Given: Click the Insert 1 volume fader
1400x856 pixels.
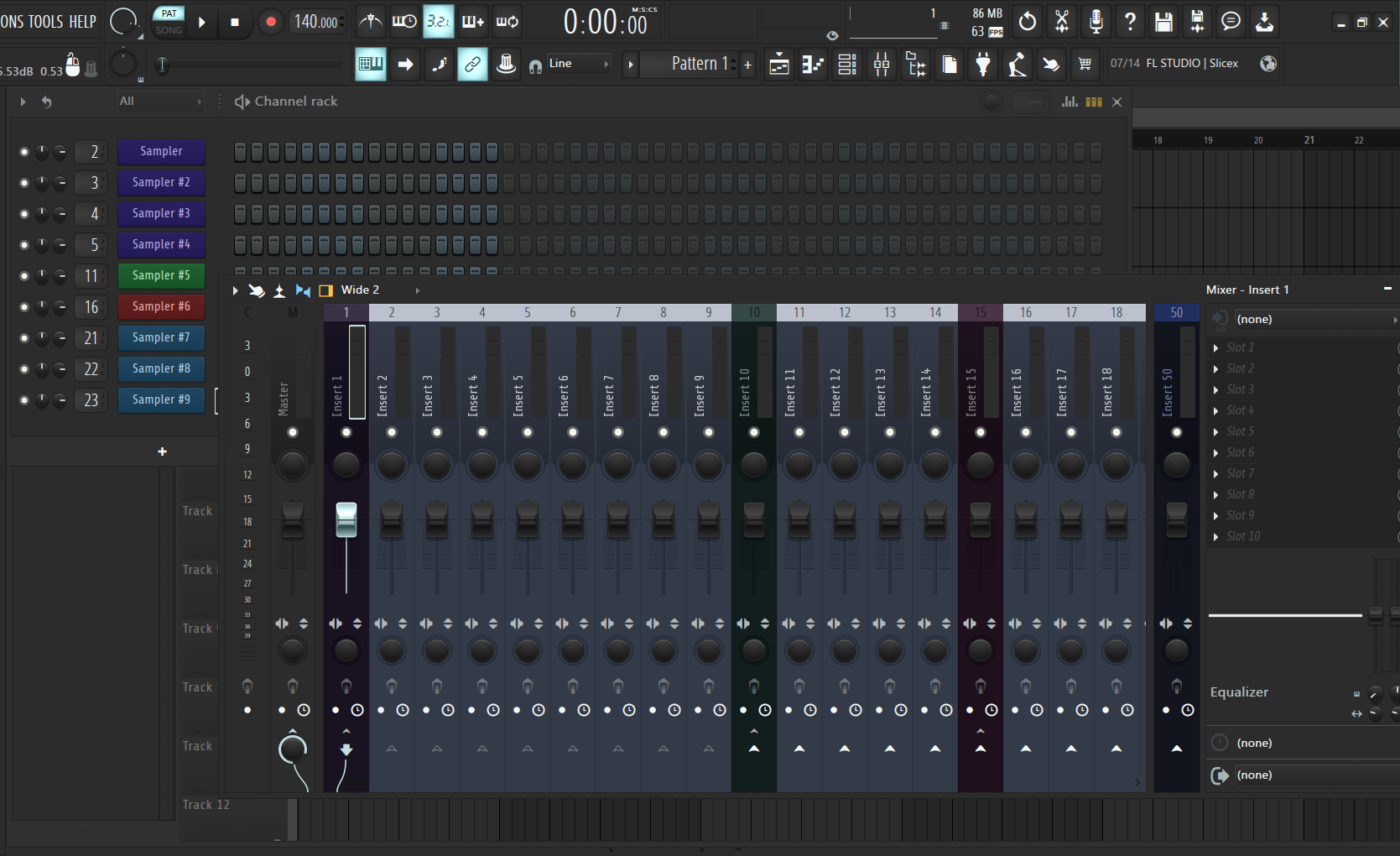Looking at the screenshot, I should 346,520.
